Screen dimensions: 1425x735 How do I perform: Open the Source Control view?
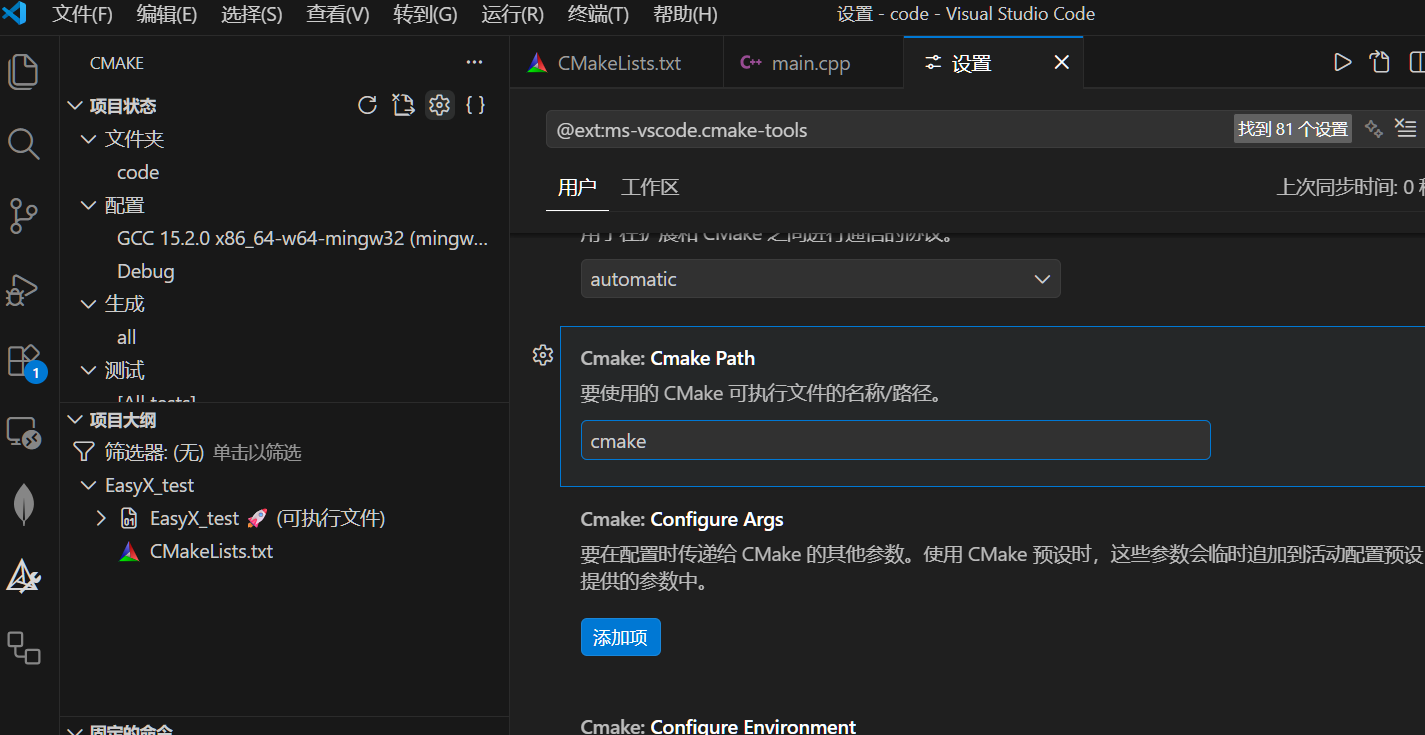(23, 216)
